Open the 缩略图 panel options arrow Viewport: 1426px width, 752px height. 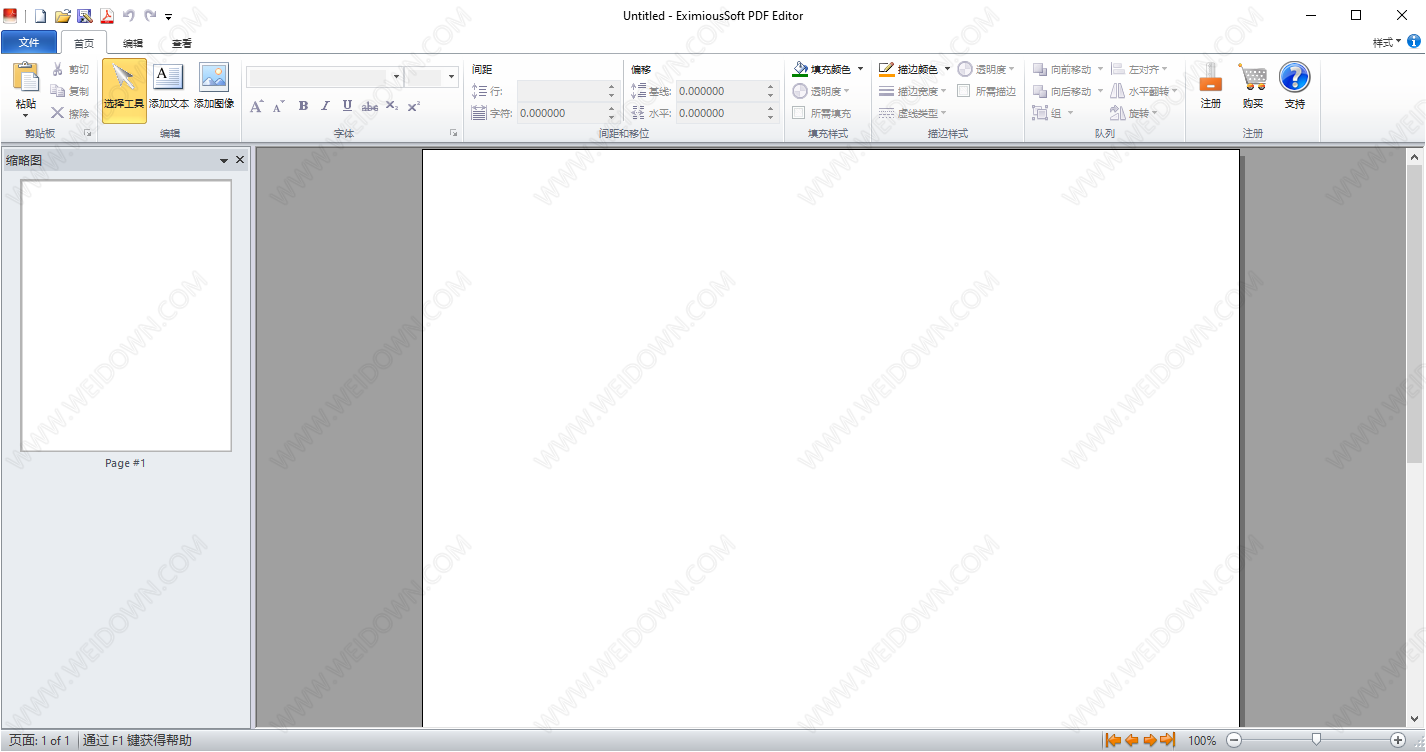click(224, 160)
